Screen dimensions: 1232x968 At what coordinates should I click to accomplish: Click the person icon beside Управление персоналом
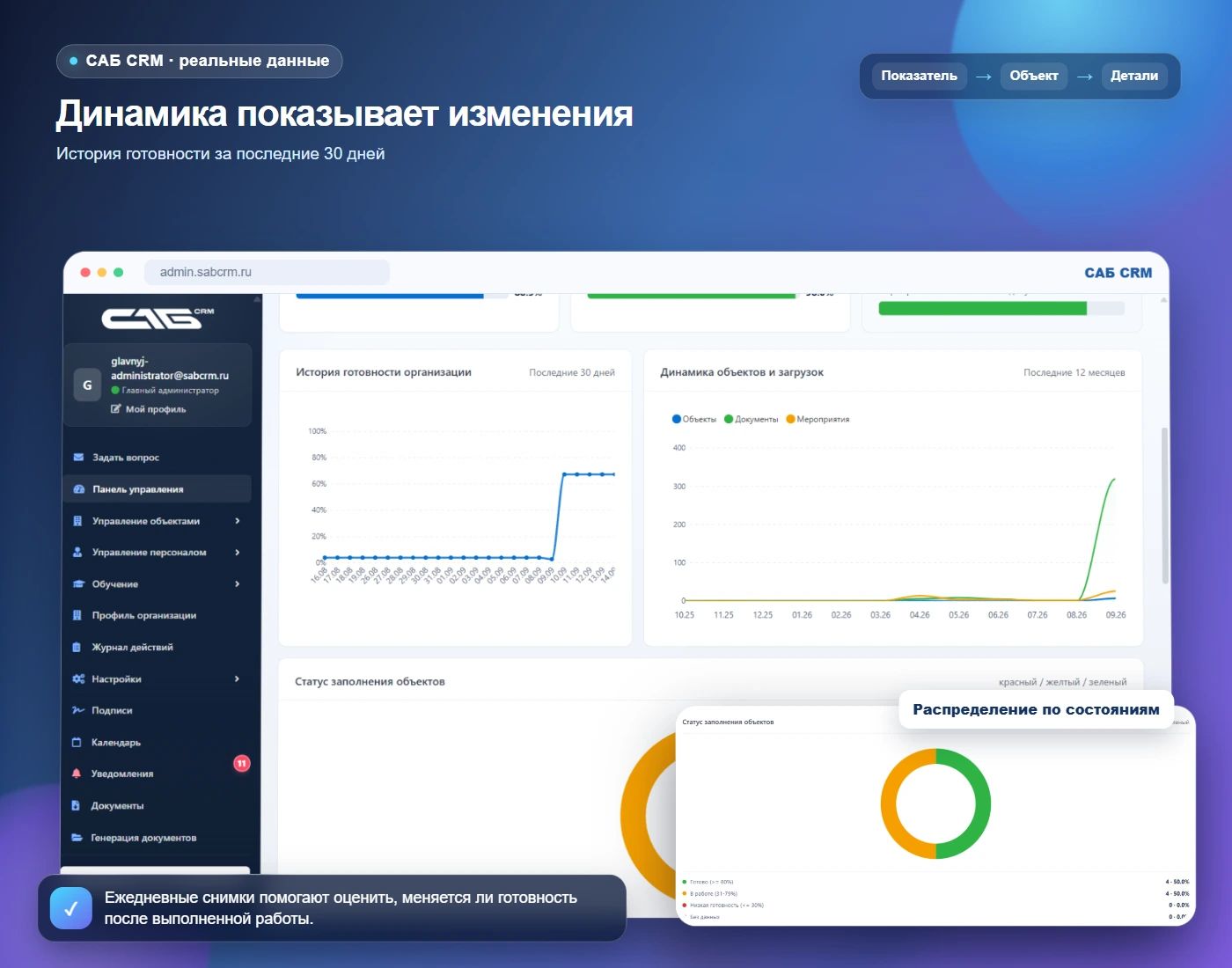[77, 553]
